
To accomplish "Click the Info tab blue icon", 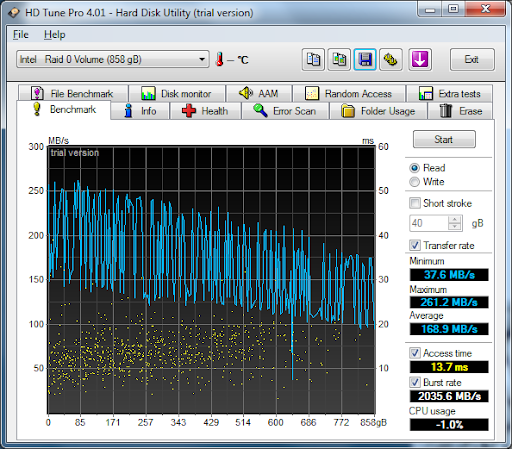I will click(x=128, y=111).
